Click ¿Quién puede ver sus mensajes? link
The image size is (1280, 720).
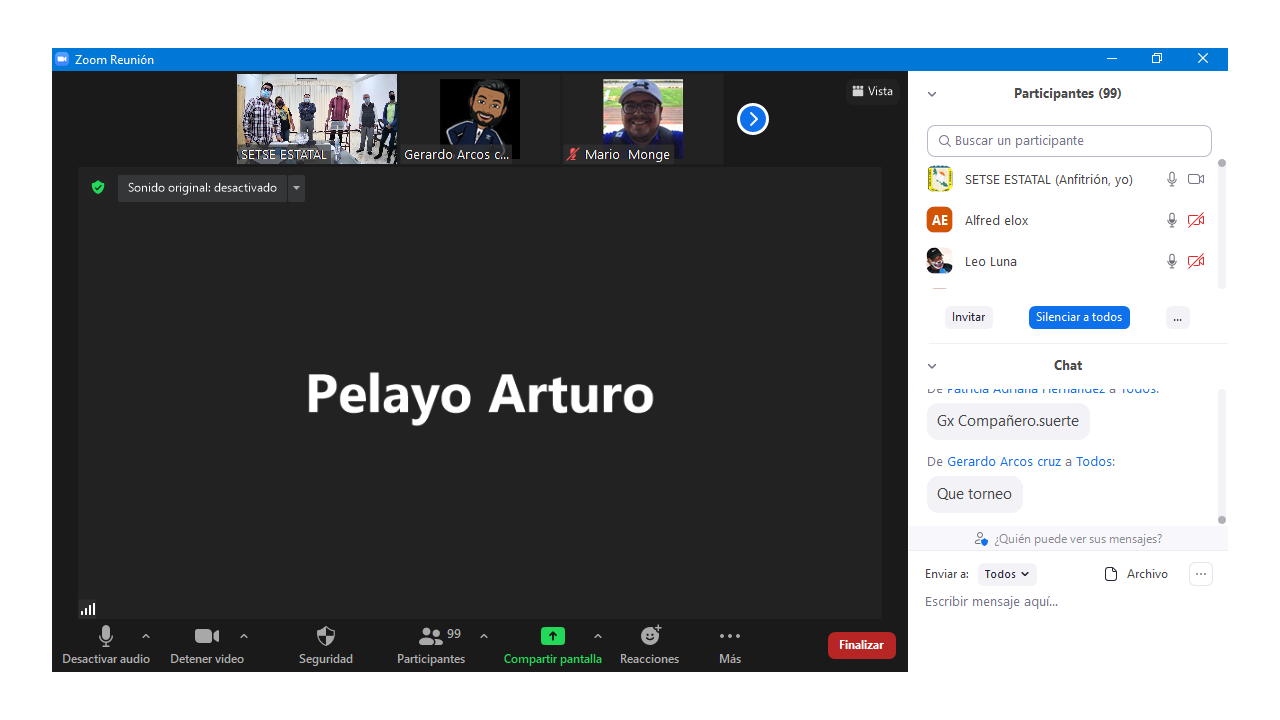coord(1078,539)
